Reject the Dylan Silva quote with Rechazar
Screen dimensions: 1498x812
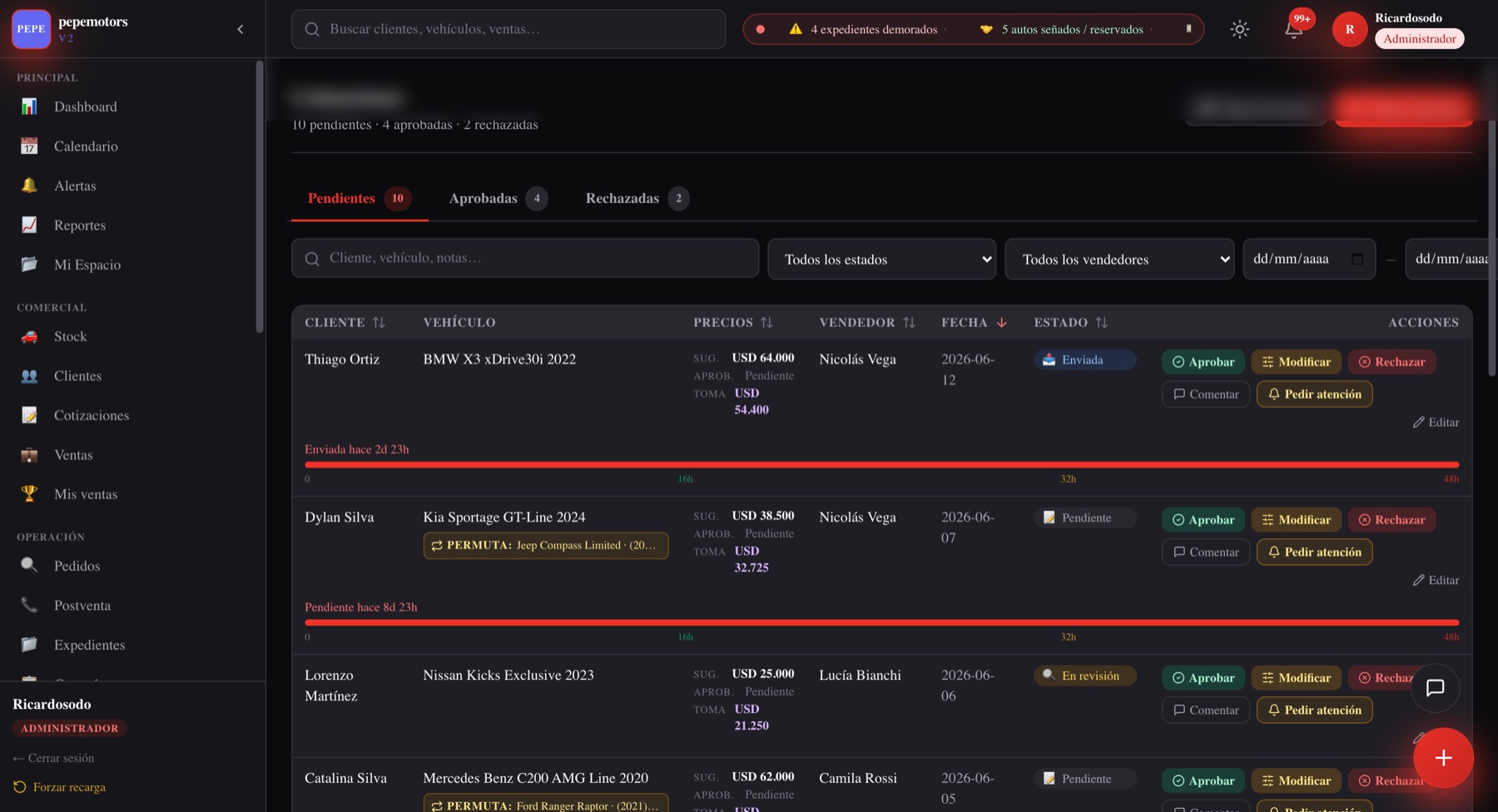coord(1391,520)
